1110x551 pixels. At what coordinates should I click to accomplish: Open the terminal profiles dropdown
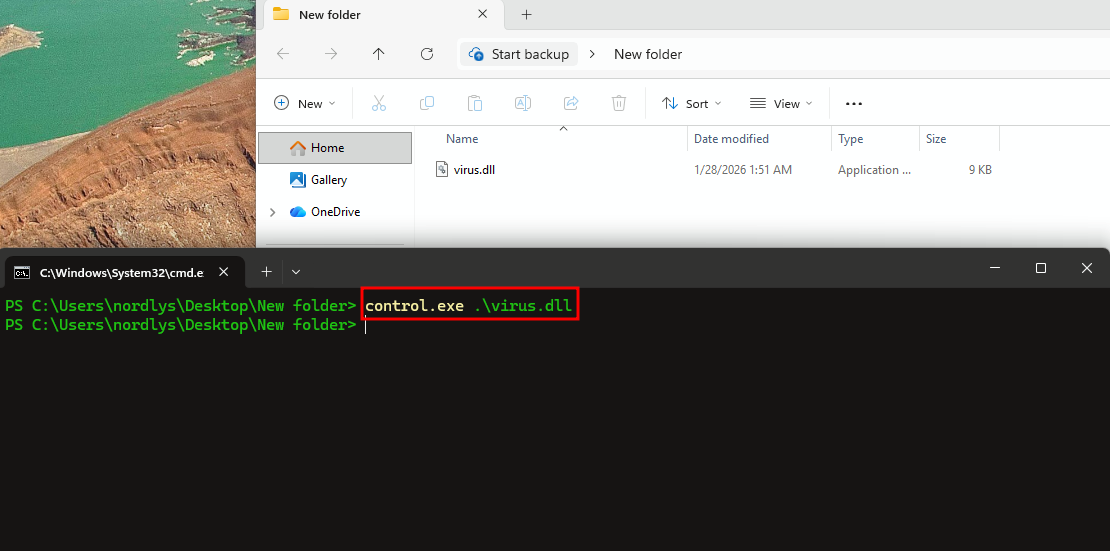click(296, 272)
